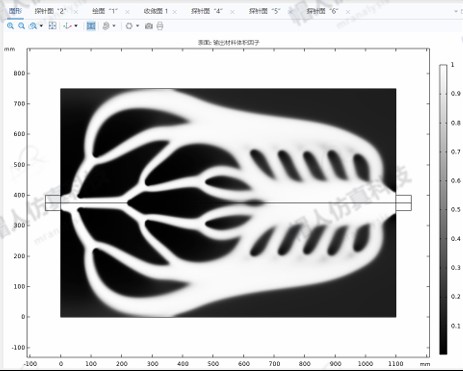Click the Zoom Extents icon
Viewport: 463px width, 371px height.
point(52,26)
